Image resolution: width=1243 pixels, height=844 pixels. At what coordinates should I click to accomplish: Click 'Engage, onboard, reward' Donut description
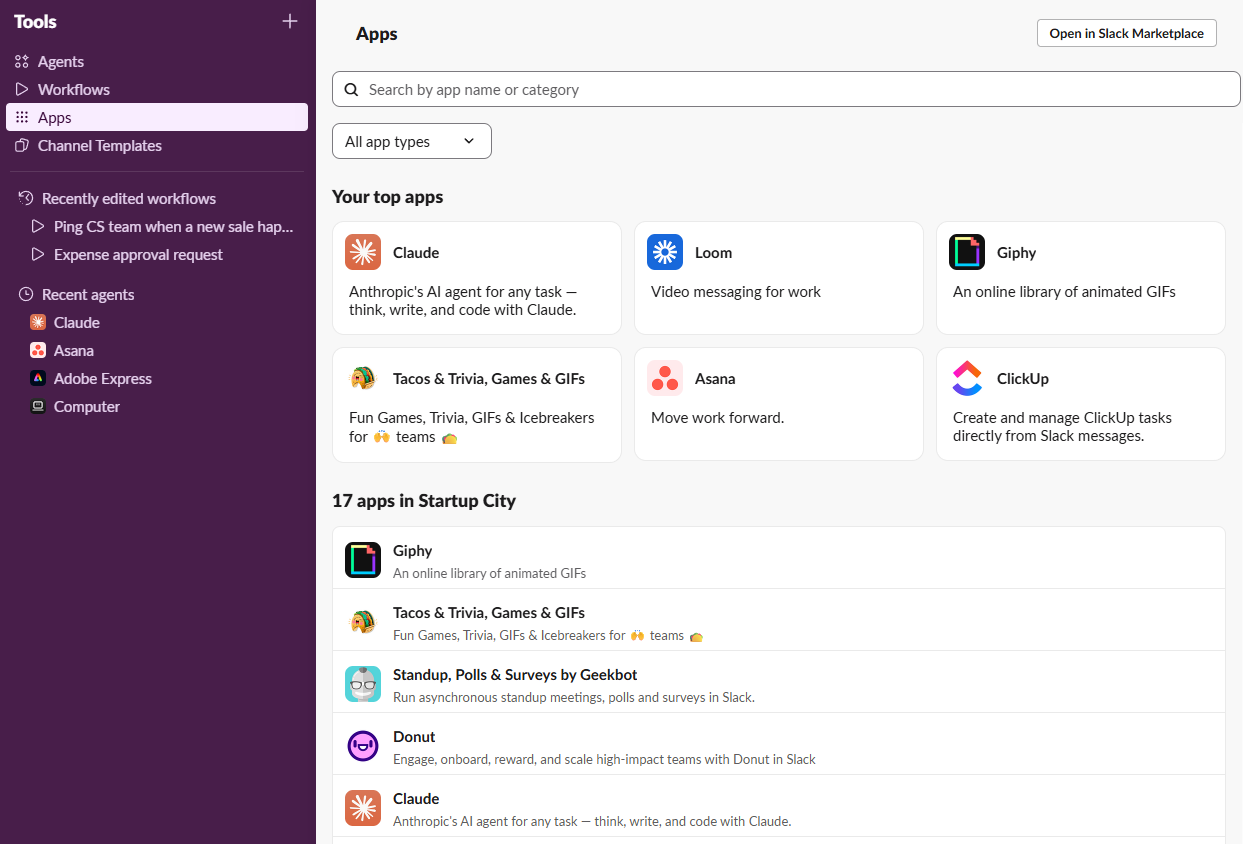click(x=604, y=759)
